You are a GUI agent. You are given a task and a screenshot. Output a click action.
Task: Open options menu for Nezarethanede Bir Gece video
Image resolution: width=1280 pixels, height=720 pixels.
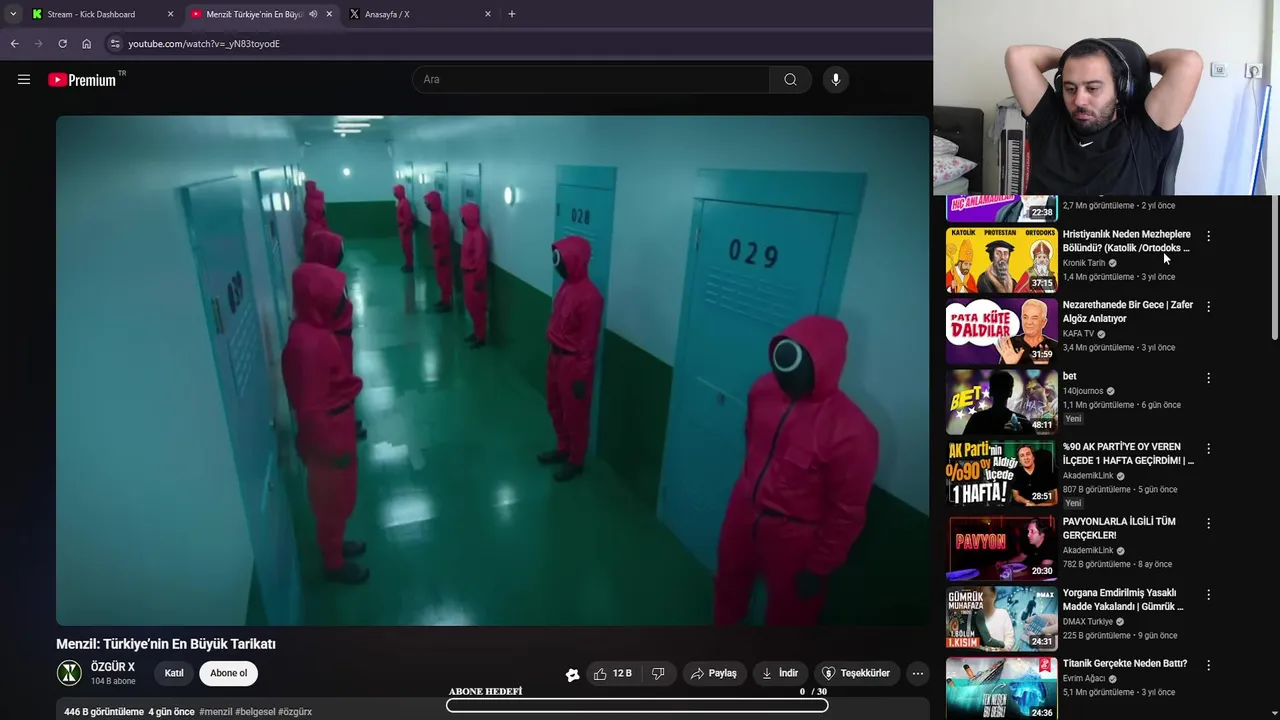(x=1208, y=307)
